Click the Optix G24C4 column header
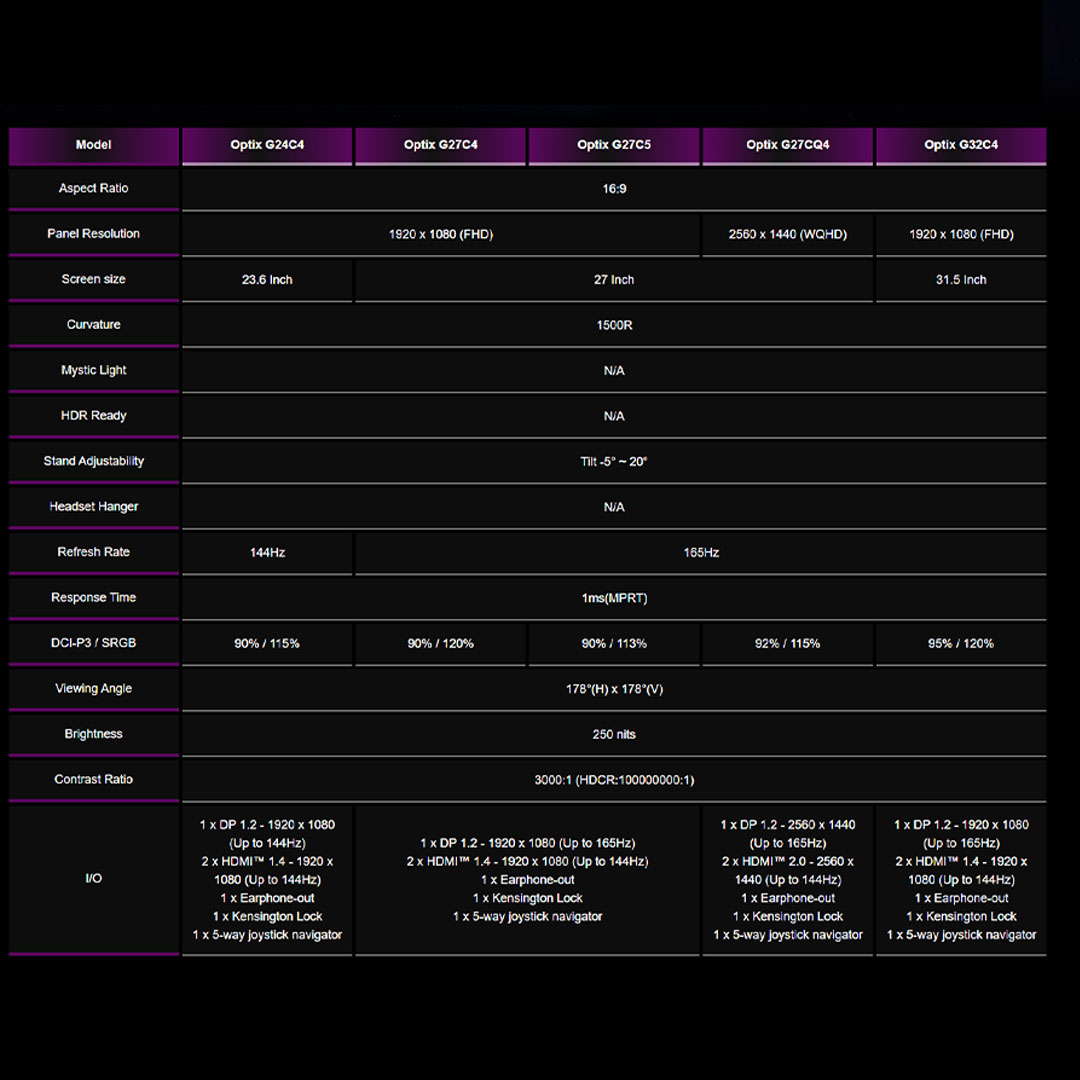The height and width of the screenshot is (1080, 1080). [x=267, y=145]
